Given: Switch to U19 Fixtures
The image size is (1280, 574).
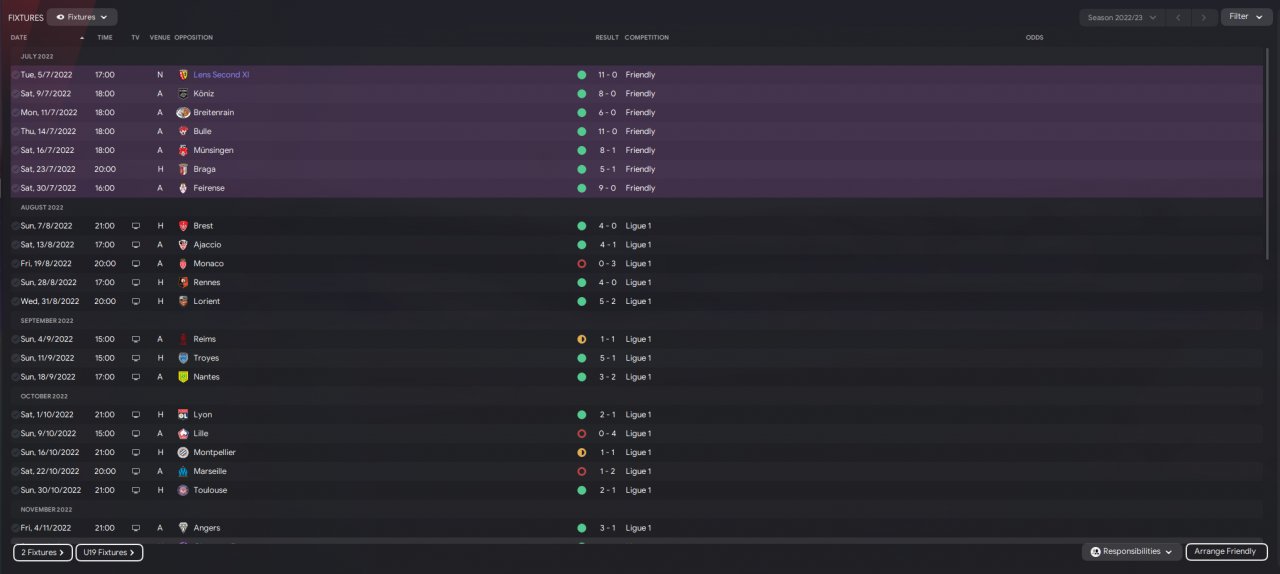Looking at the screenshot, I should tap(109, 552).
